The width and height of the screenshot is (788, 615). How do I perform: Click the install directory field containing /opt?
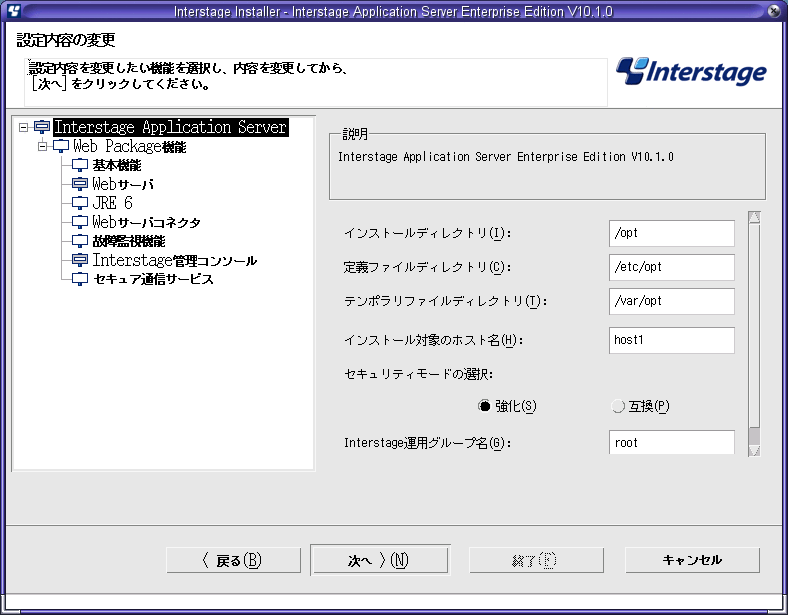671,233
